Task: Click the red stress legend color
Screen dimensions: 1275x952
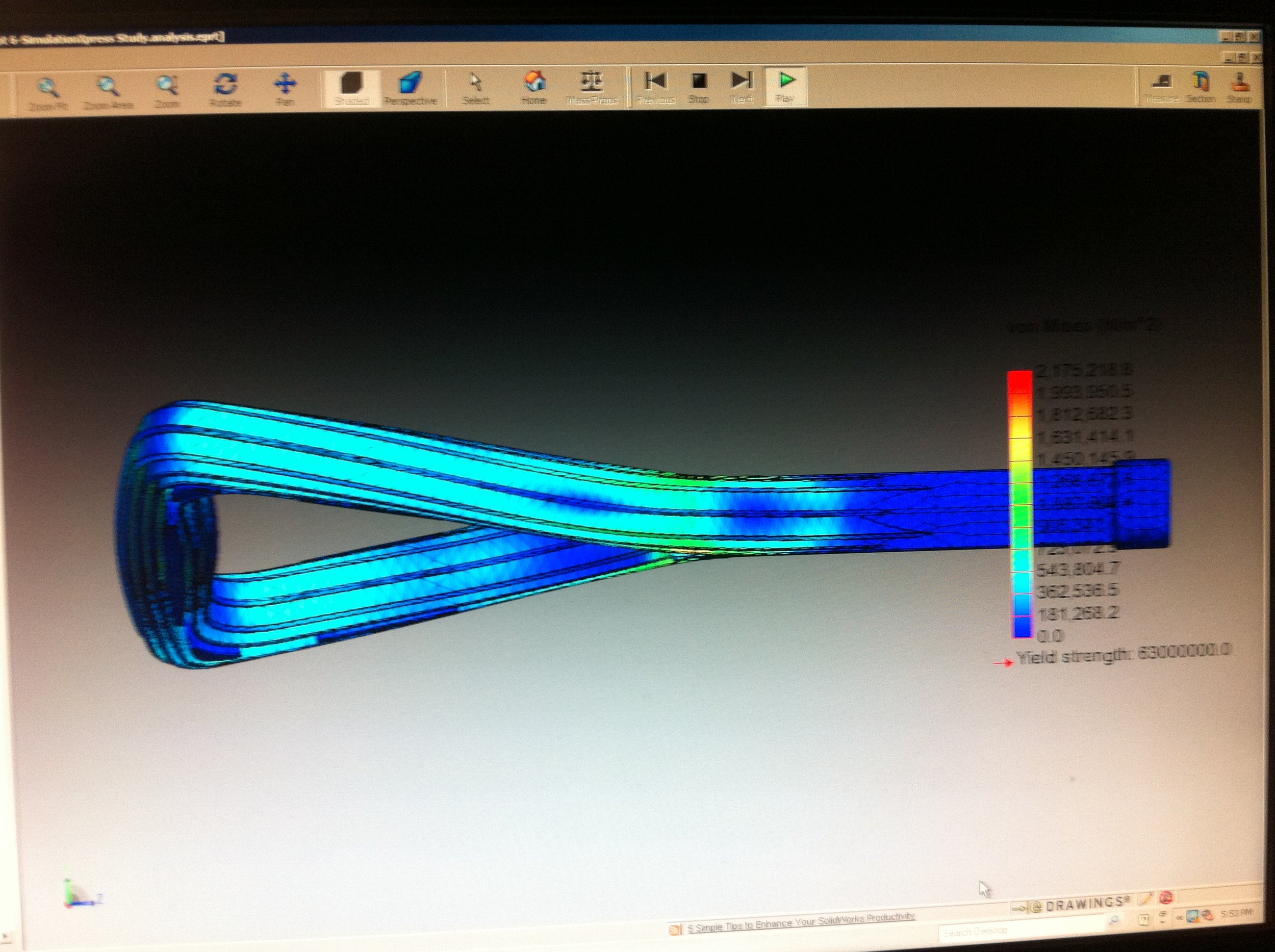Action: coord(1019,382)
